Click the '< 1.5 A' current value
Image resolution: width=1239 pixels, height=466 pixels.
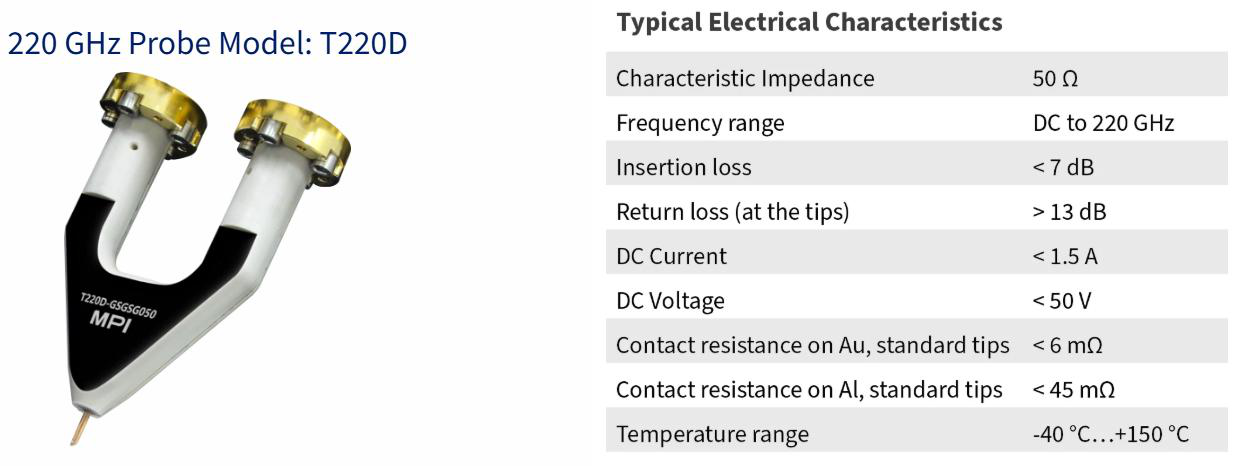pyautogui.click(x=1065, y=256)
